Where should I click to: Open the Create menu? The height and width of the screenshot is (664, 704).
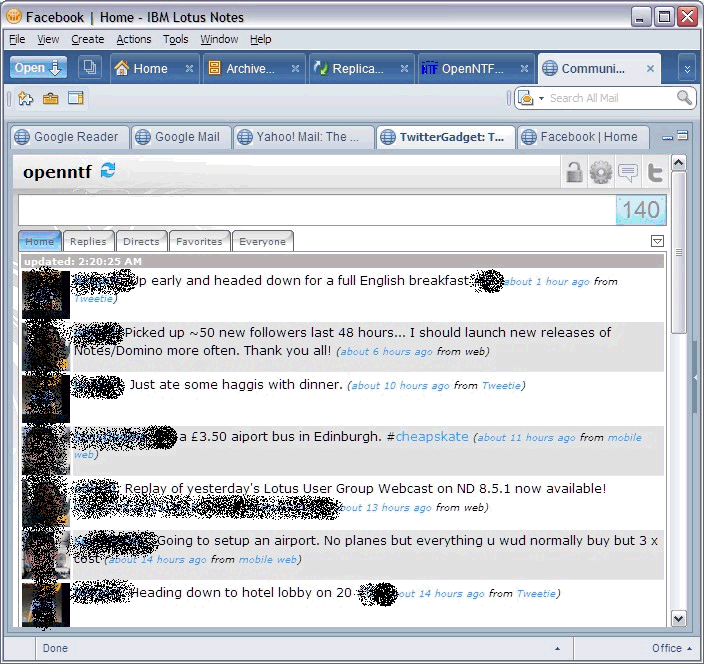click(x=88, y=40)
